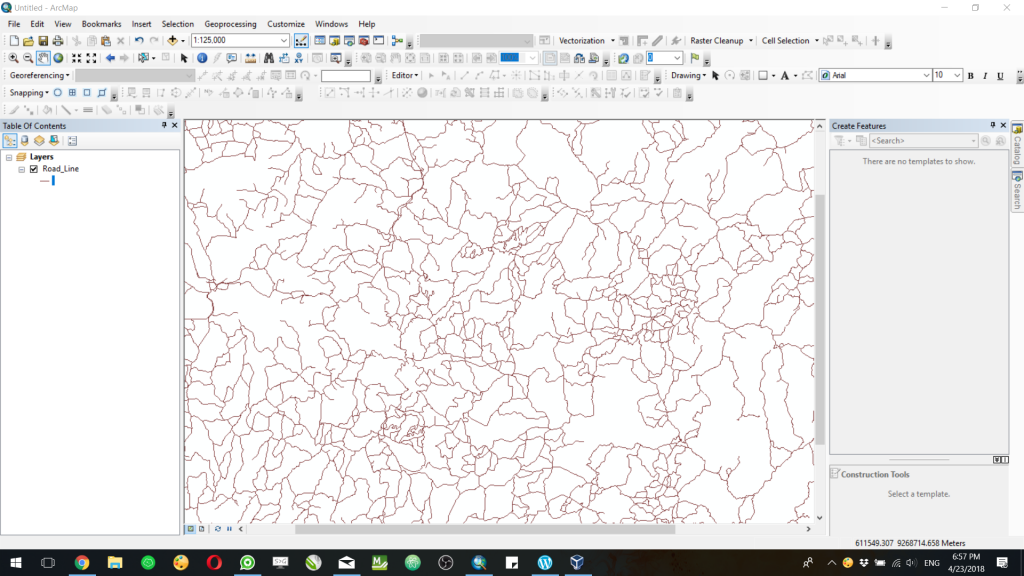Select the Pan tool
The height and width of the screenshot is (576, 1024).
[x=42, y=58]
